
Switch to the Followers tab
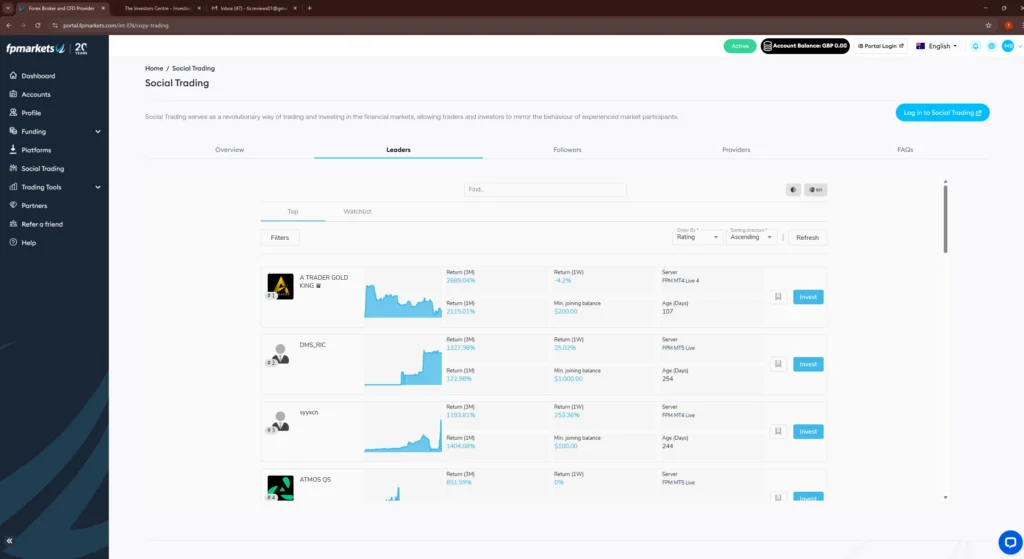567,150
